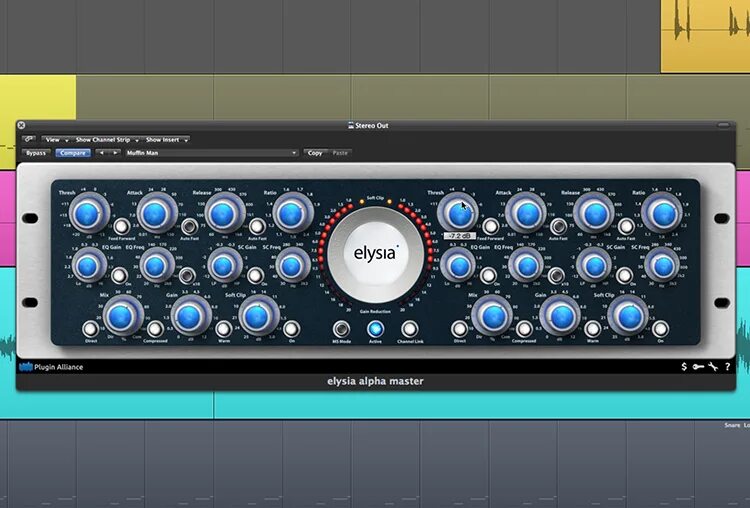Open the wrench settings icon
750x508 pixels.
click(713, 367)
